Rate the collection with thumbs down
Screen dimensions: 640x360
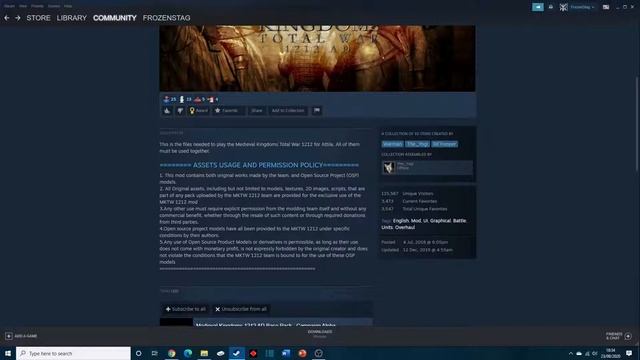coord(180,111)
